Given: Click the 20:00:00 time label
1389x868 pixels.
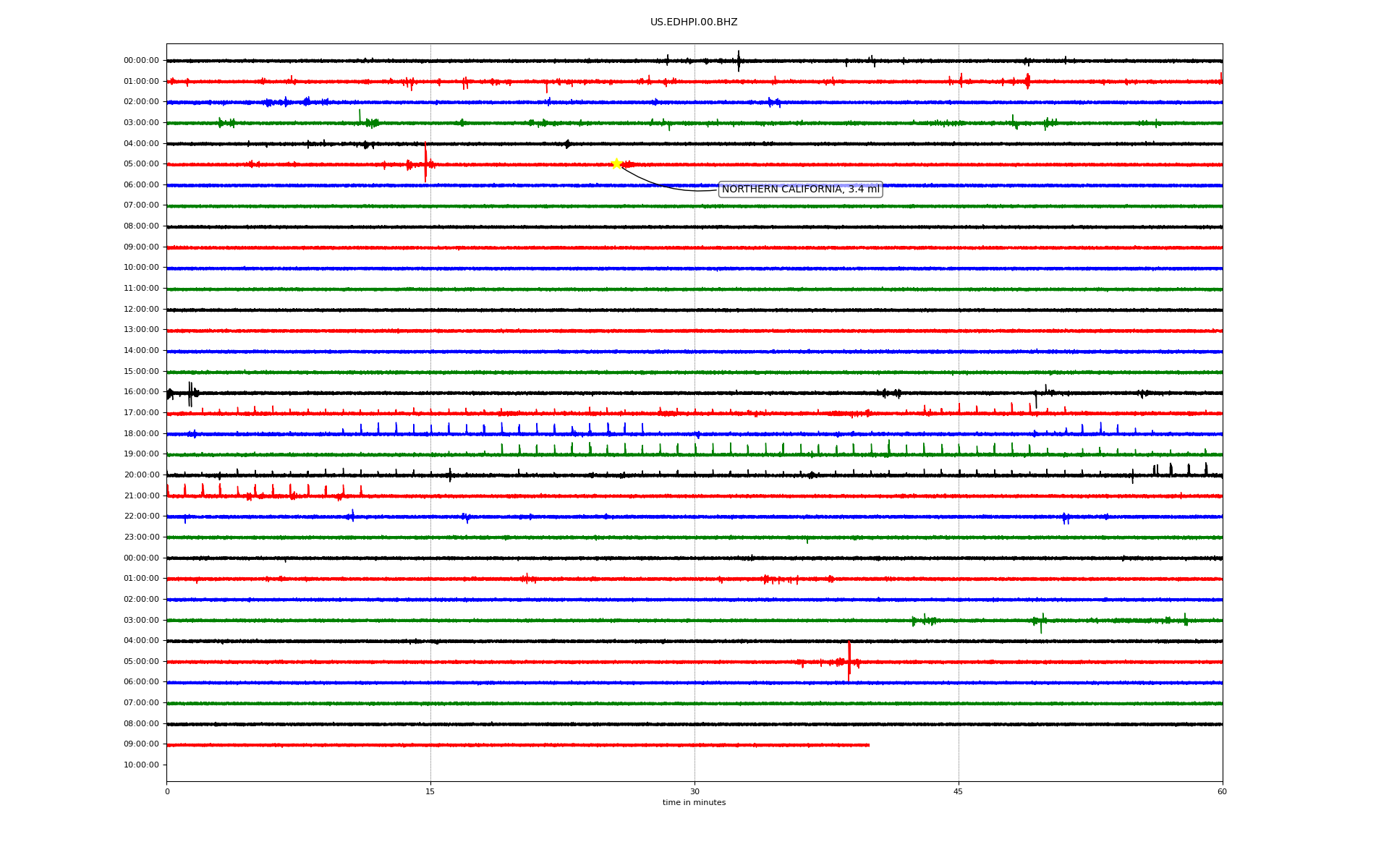Looking at the screenshot, I should tap(141, 475).
